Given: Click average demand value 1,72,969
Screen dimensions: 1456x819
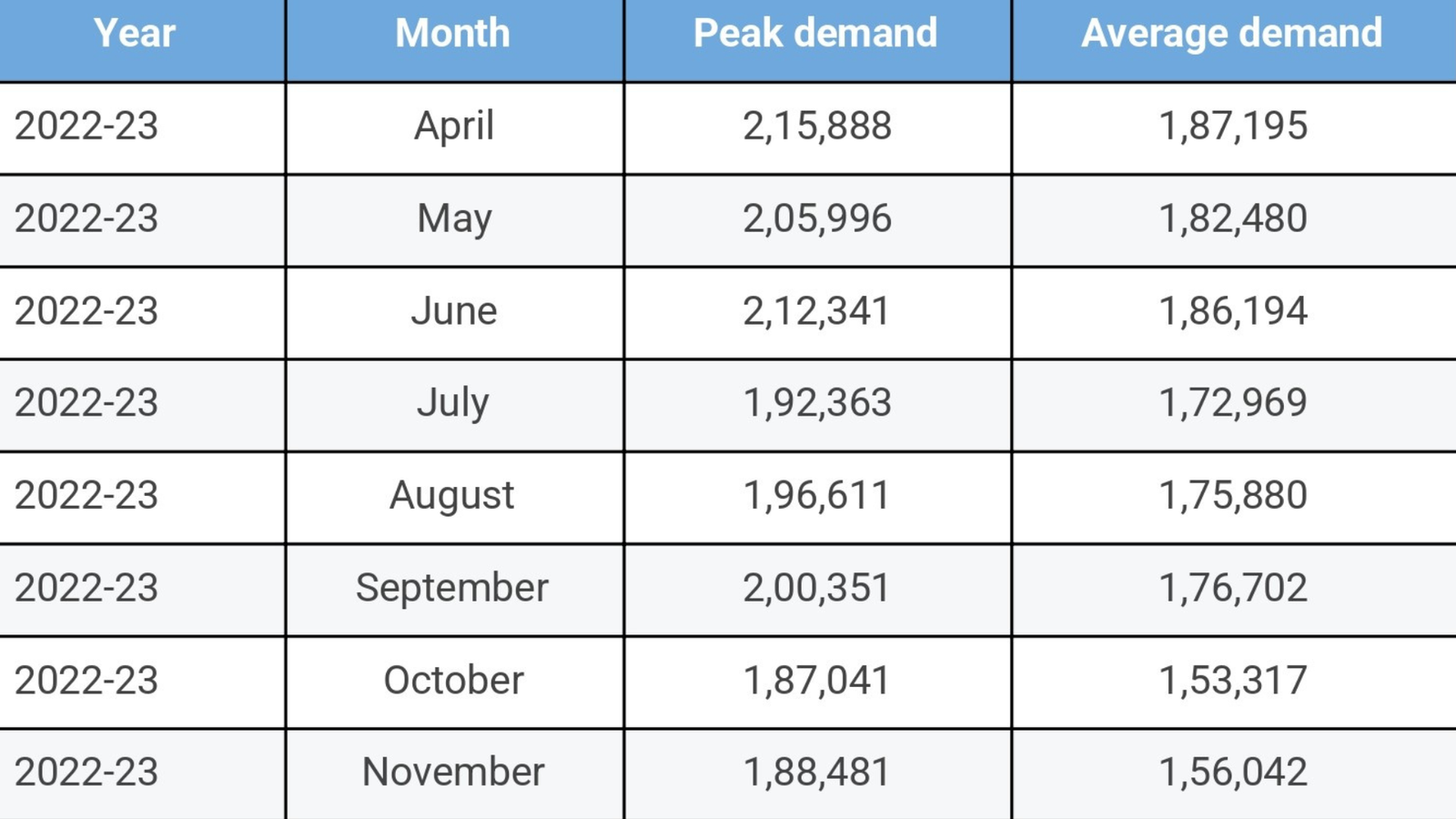Looking at the screenshot, I should click(1232, 403).
